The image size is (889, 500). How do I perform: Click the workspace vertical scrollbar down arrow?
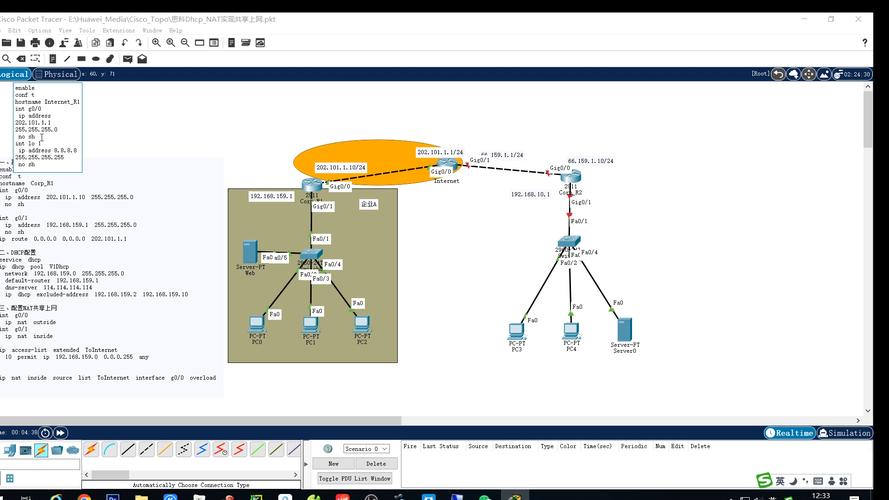pyautogui.click(x=867, y=411)
